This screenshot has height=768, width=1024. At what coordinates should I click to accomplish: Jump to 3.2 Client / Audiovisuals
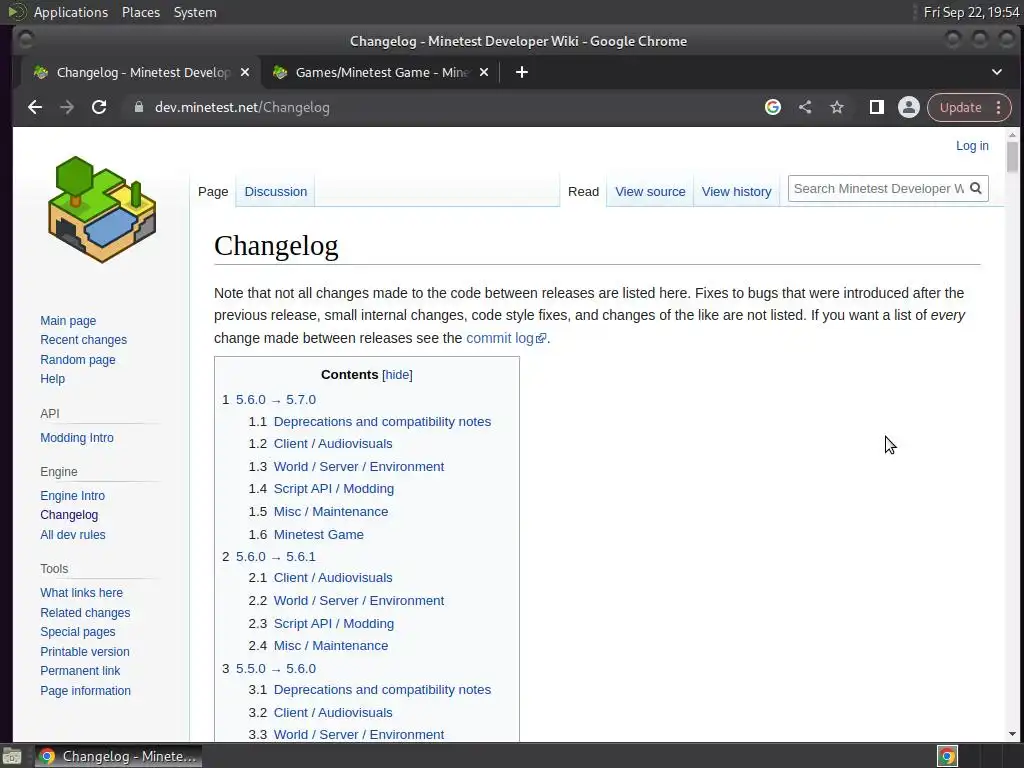[333, 712]
